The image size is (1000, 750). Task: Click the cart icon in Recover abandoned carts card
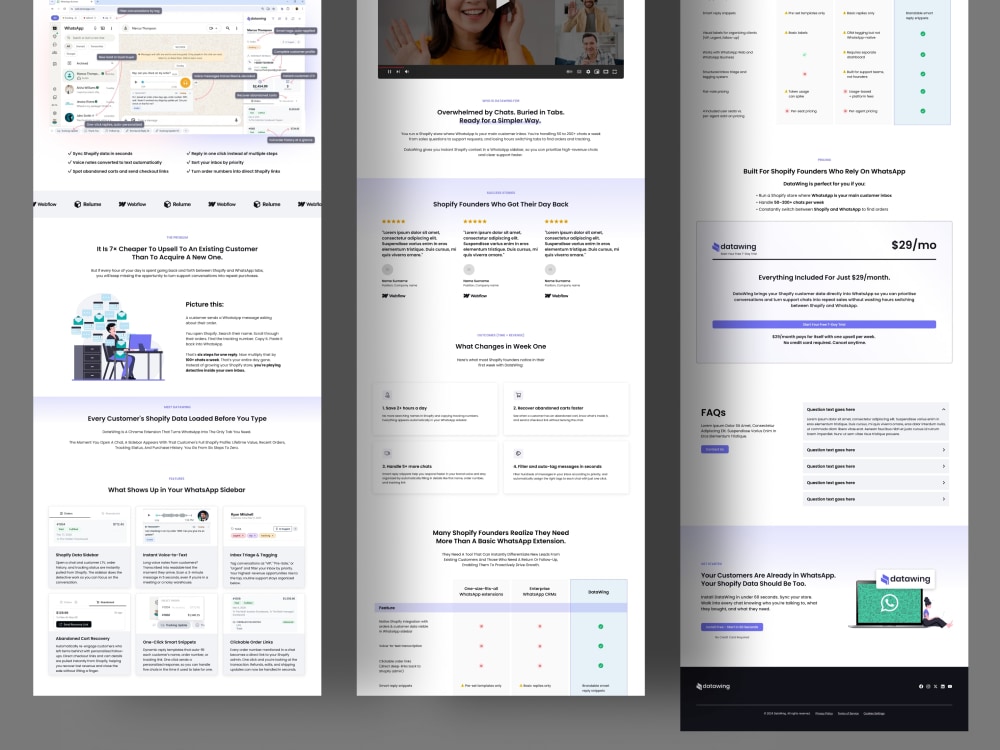pyautogui.click(x=518, y=395)
